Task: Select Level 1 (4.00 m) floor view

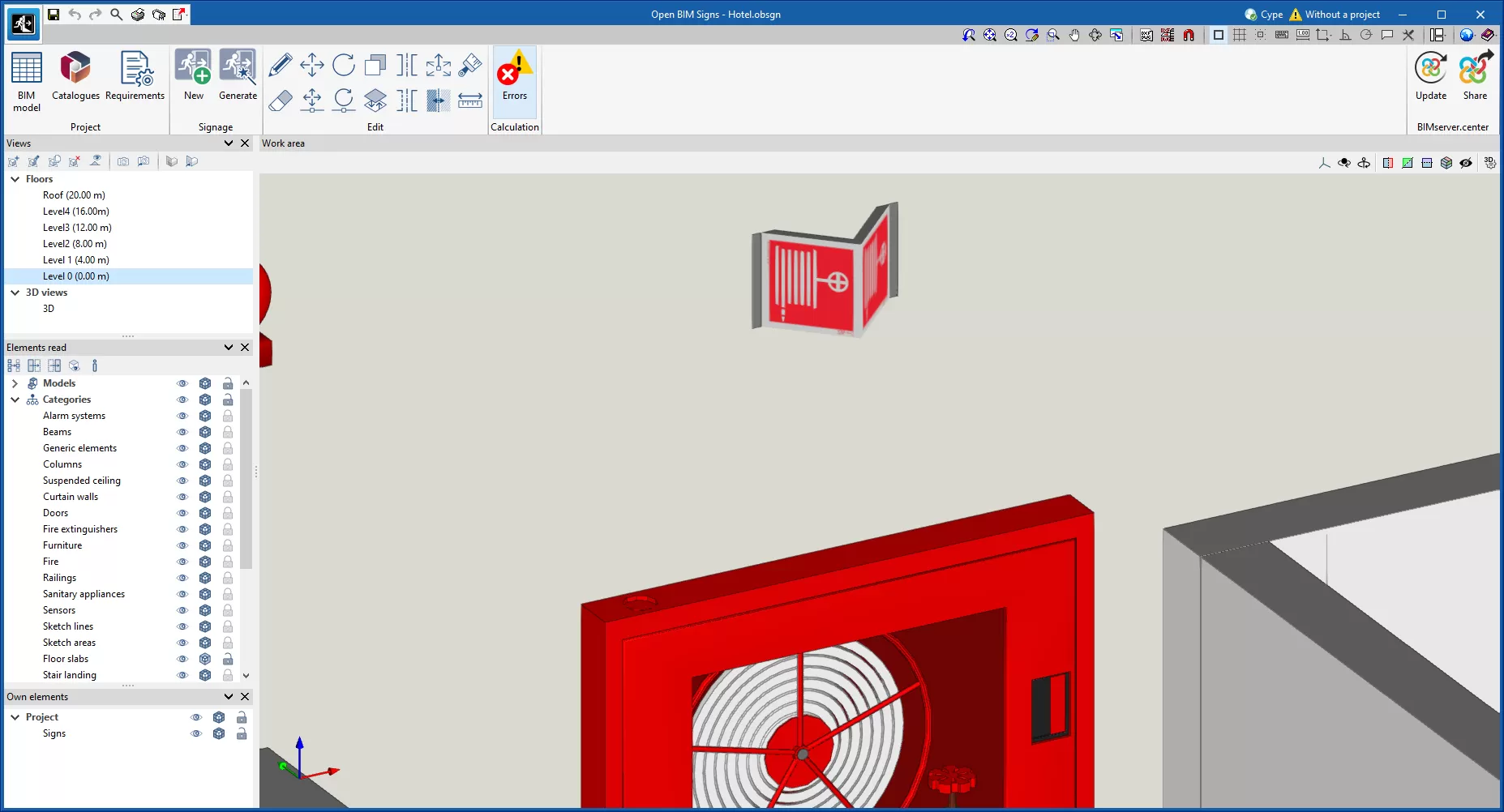Action: click(75, 260)
